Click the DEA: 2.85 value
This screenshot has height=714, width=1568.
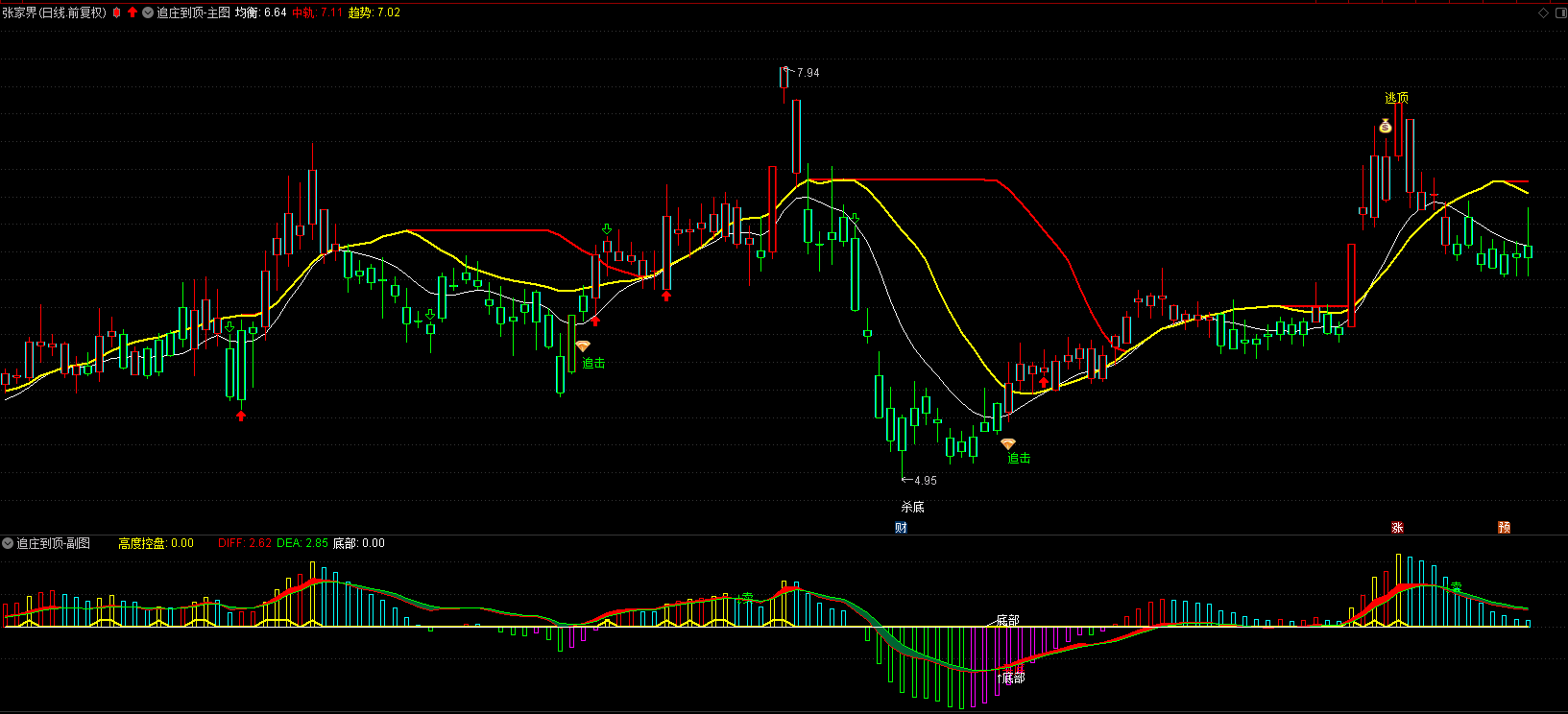[302, 543]
